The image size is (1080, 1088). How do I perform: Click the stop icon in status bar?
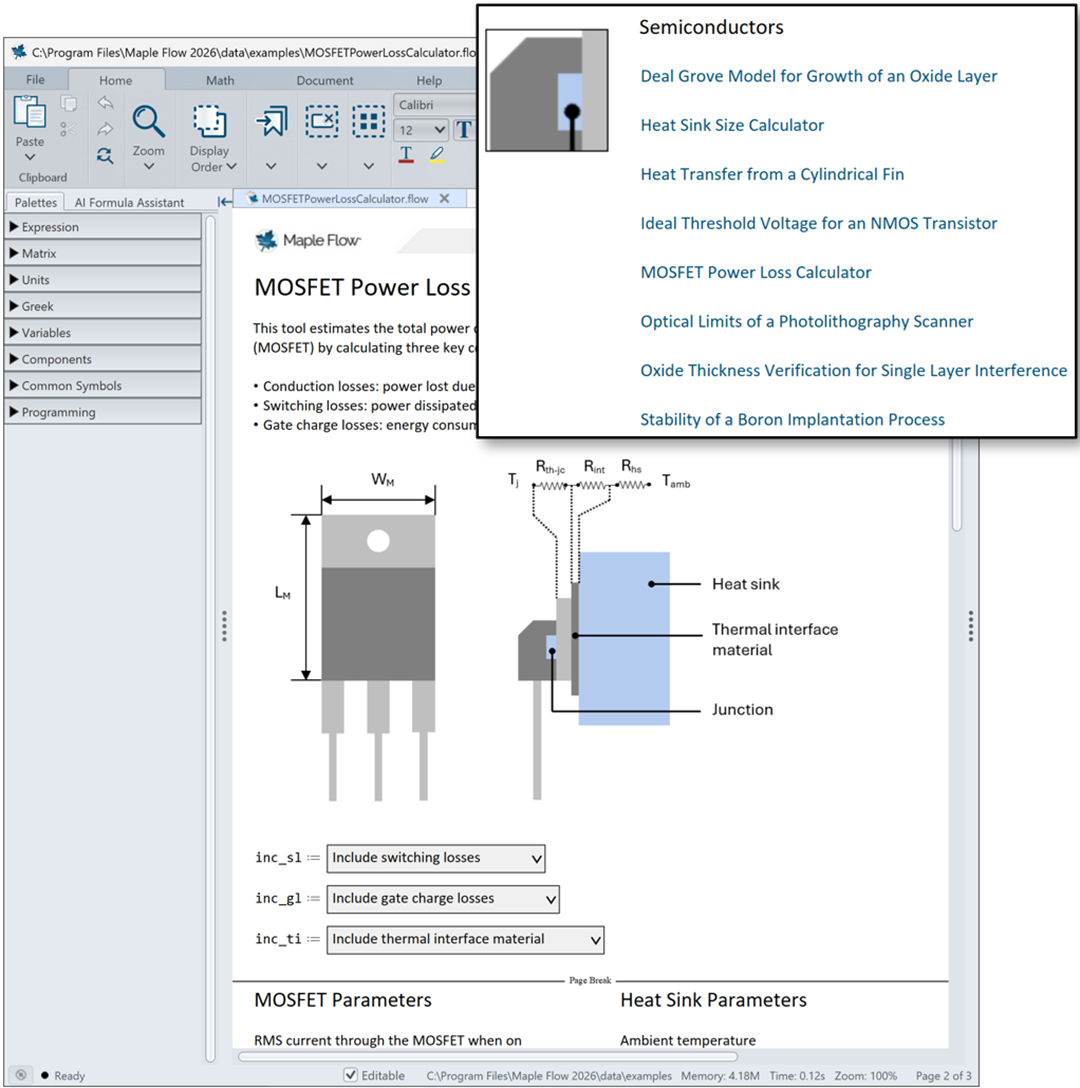[21, 1075]
